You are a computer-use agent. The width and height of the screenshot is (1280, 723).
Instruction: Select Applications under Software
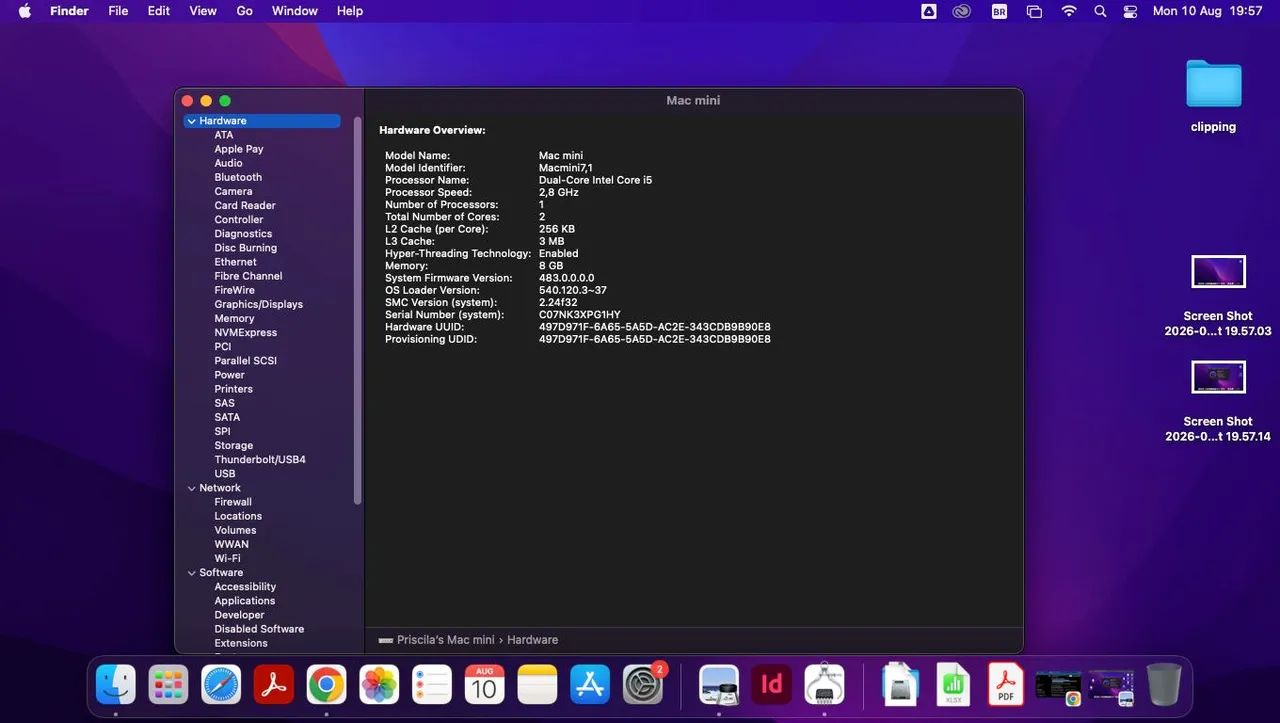(245, 601)
